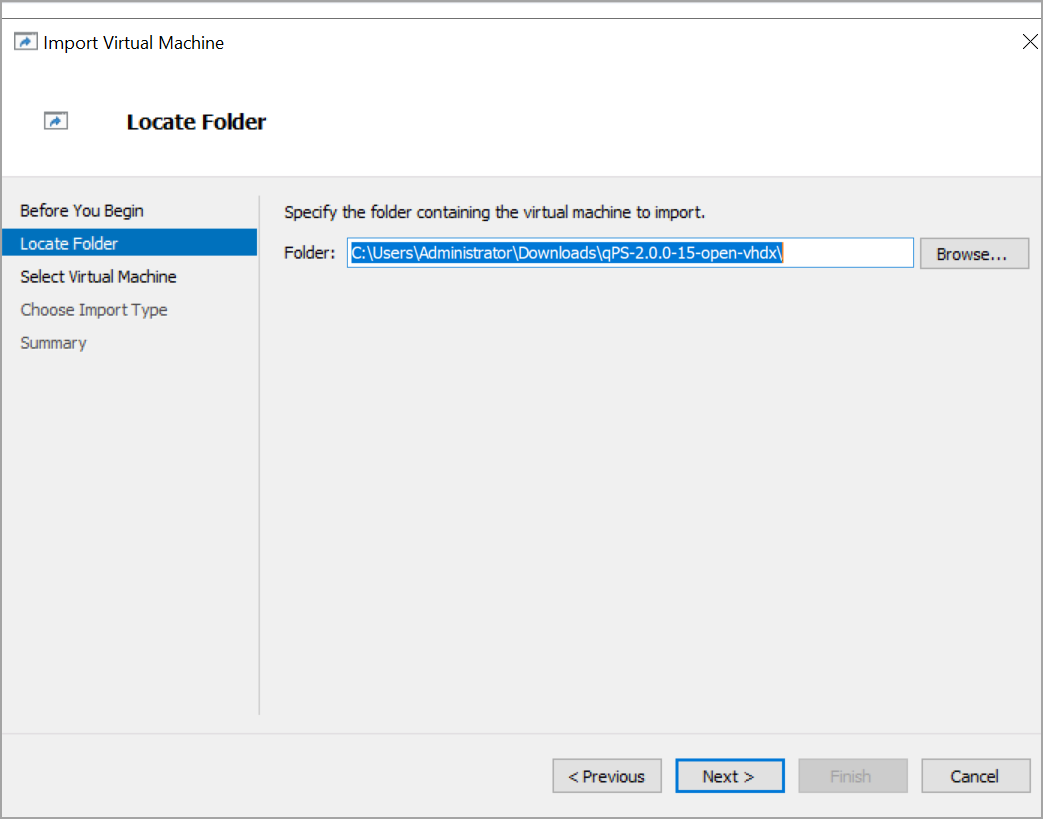Click the grayed-out Finish button
This screenshot has height=819, width=1043.
[x=852, y=775]
